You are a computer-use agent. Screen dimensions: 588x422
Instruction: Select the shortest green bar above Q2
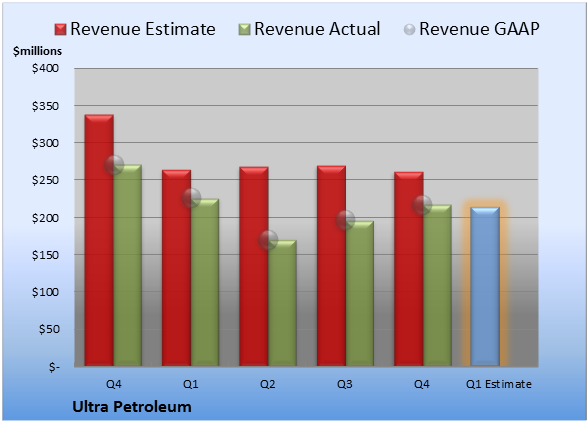(282, 303)
